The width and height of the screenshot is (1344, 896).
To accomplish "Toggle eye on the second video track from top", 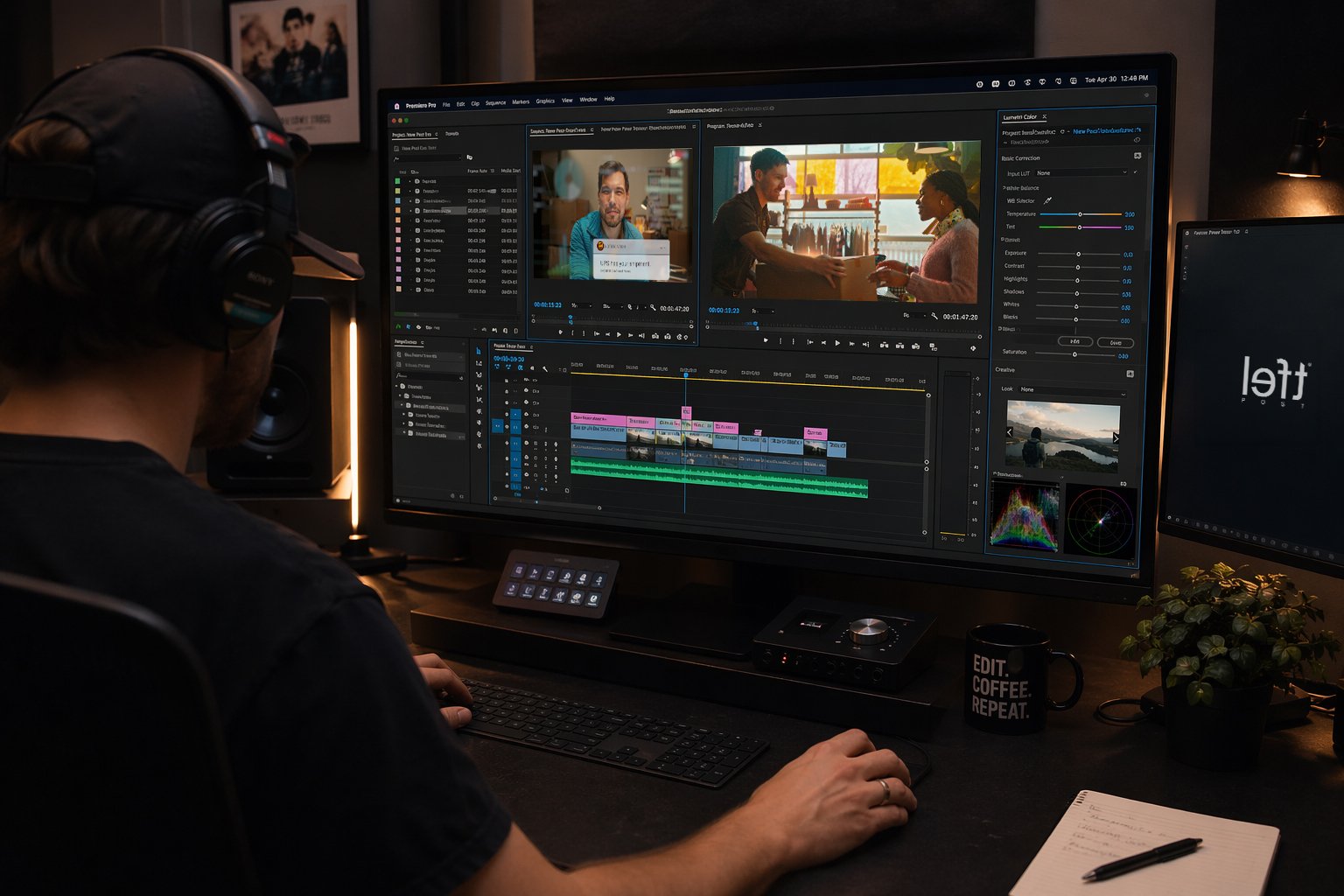I will pos(526,391).
